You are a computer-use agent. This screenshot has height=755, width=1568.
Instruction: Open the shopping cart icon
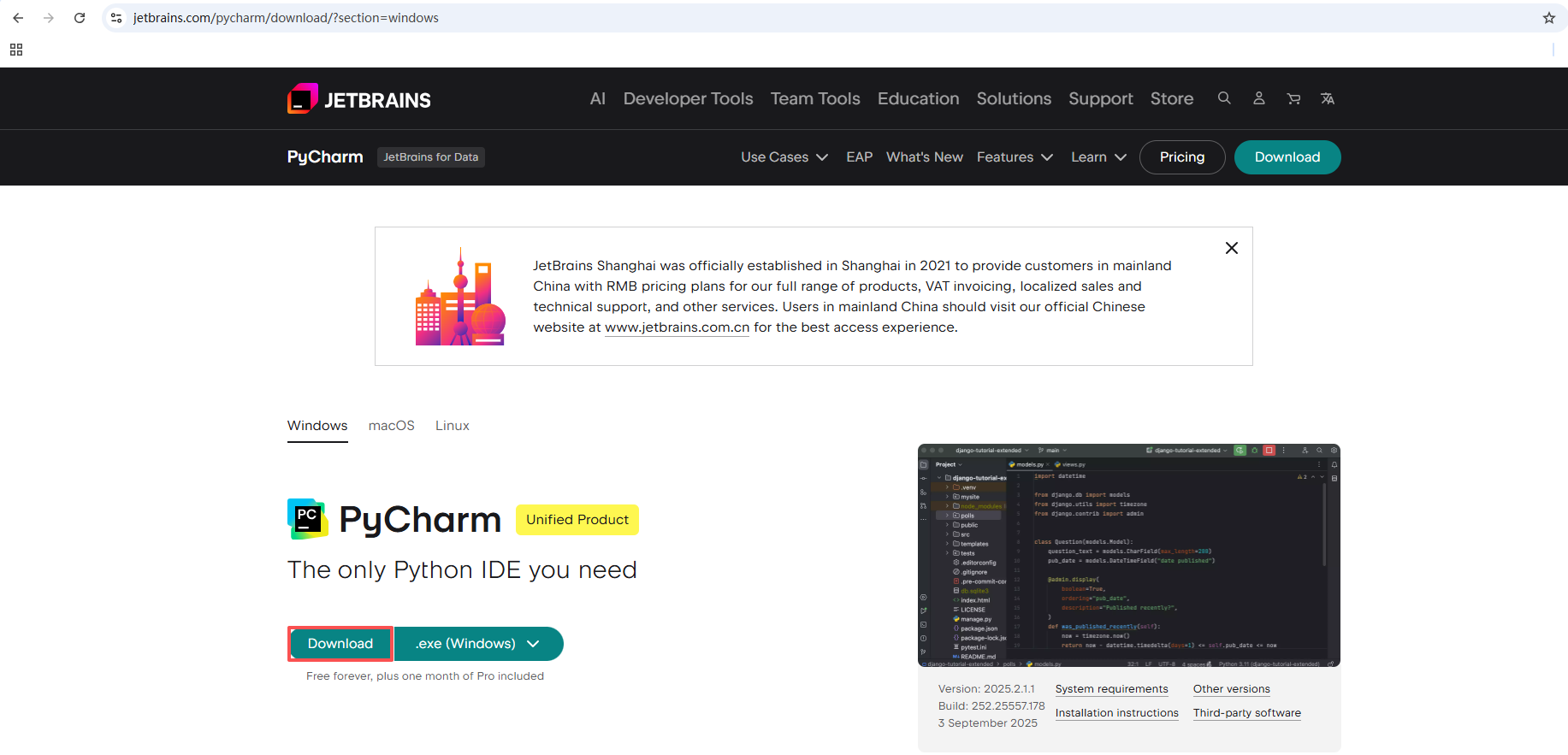pos(1293,98)
